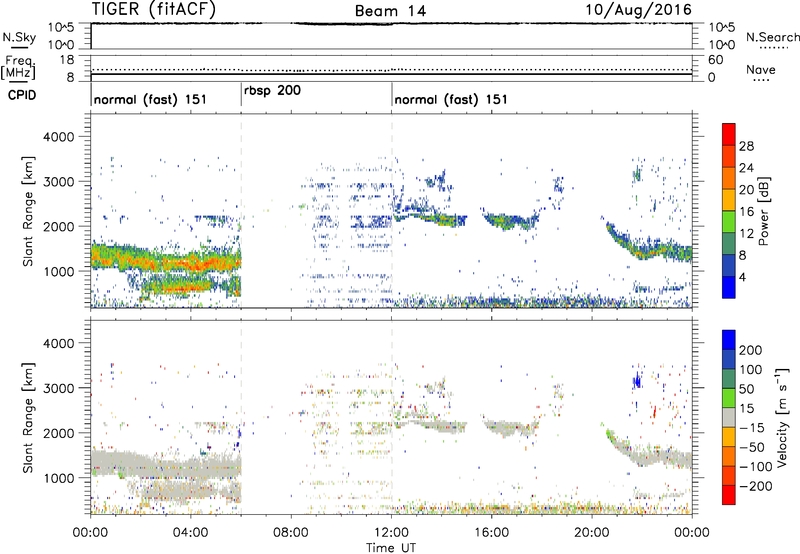
Task: Select the 4000 tick in the power panel
Action: 58,137
